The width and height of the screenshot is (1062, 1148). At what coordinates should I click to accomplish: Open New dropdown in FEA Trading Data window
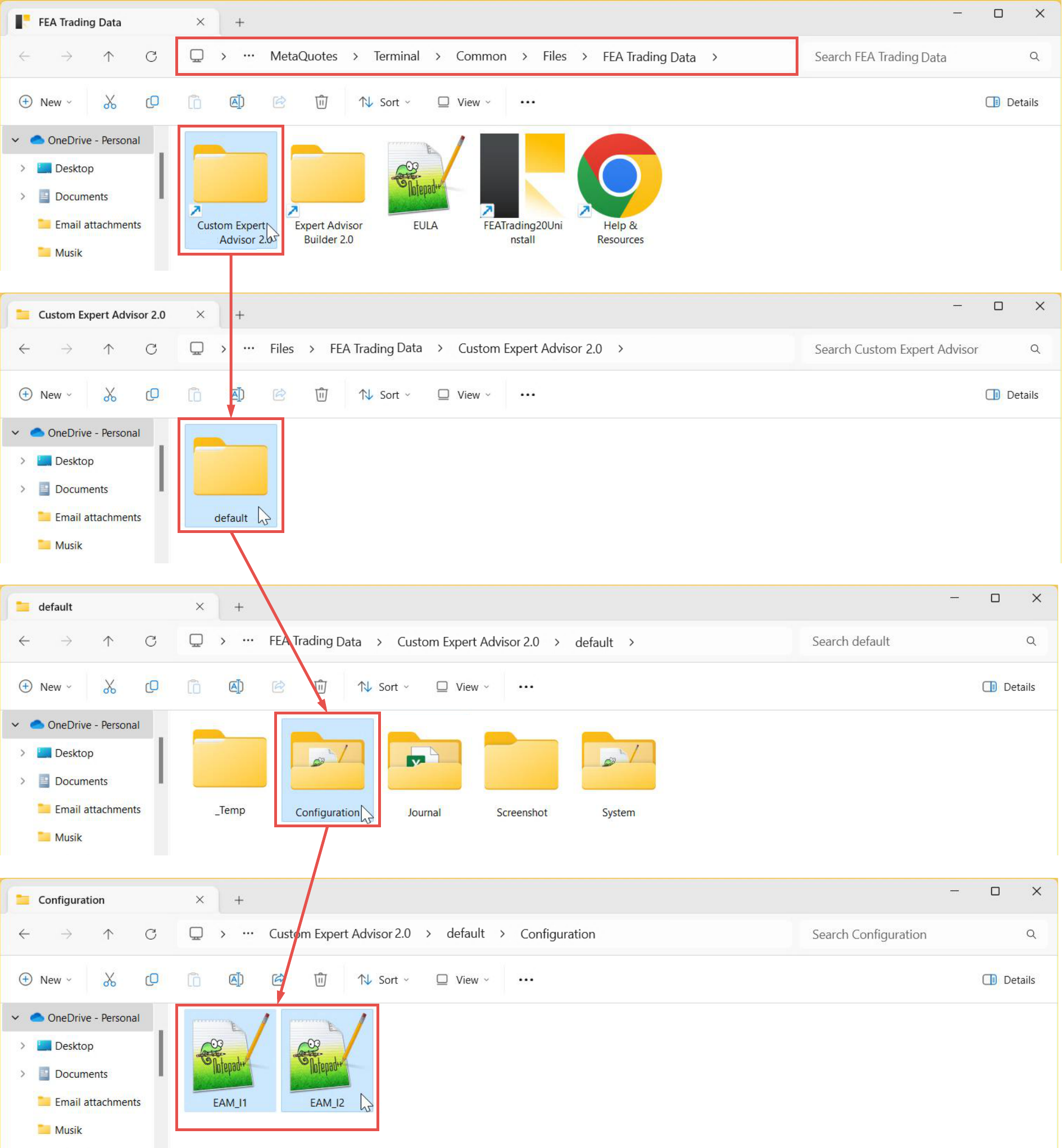pos(46,102)
